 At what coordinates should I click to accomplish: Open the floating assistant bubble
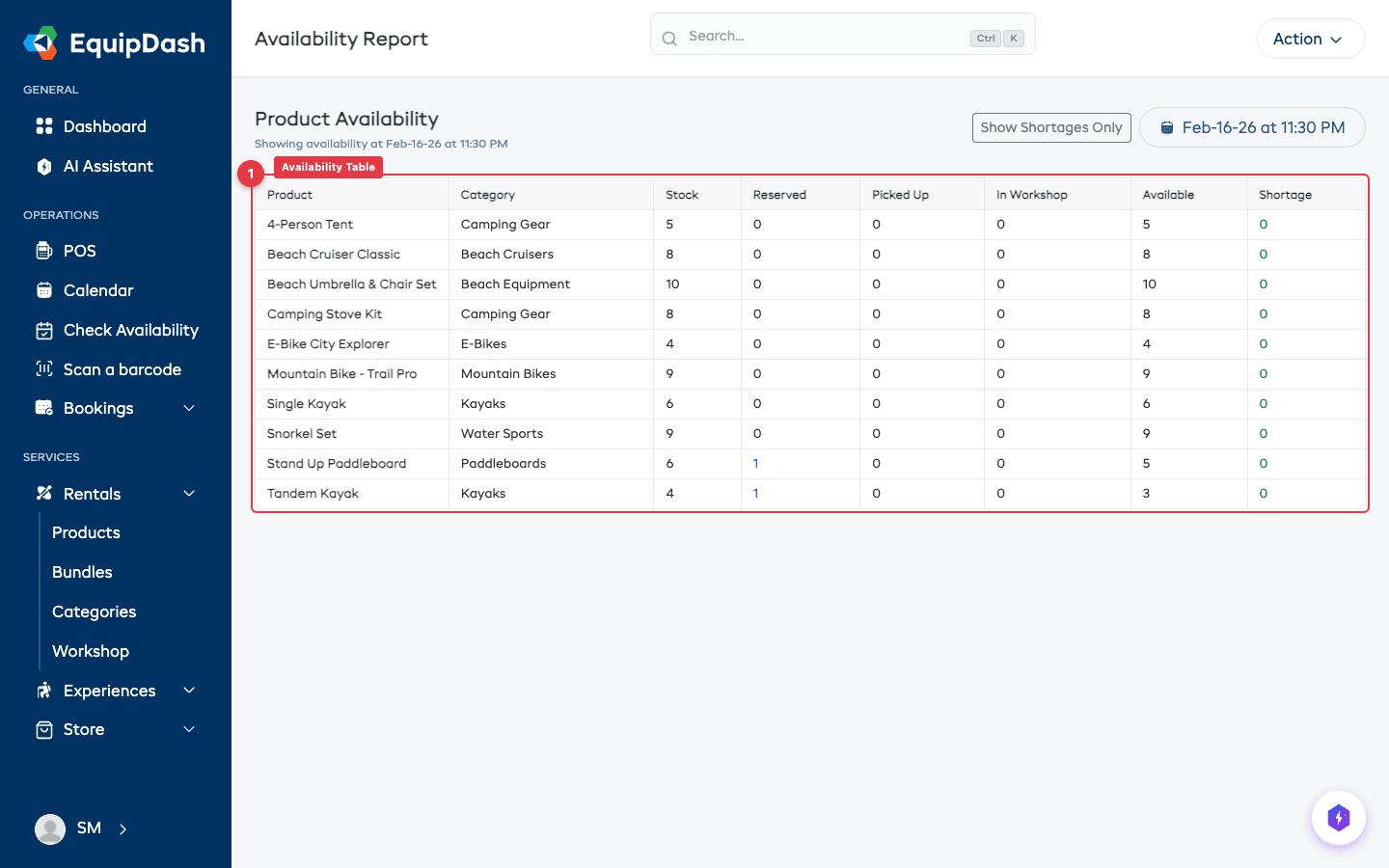coord(1339,817)
